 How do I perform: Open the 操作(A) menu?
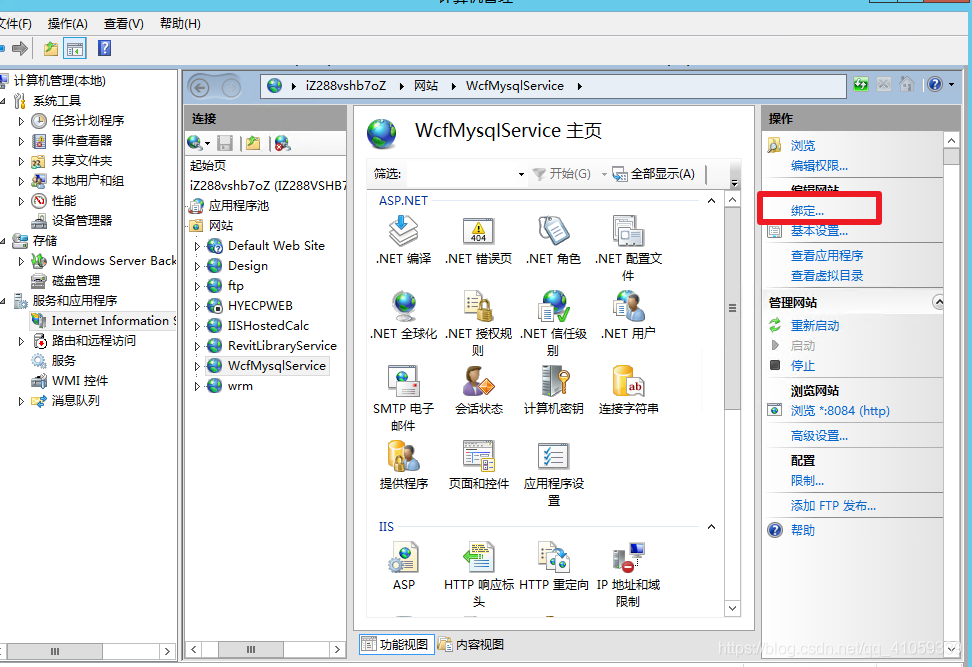click(x=68, y=24)
